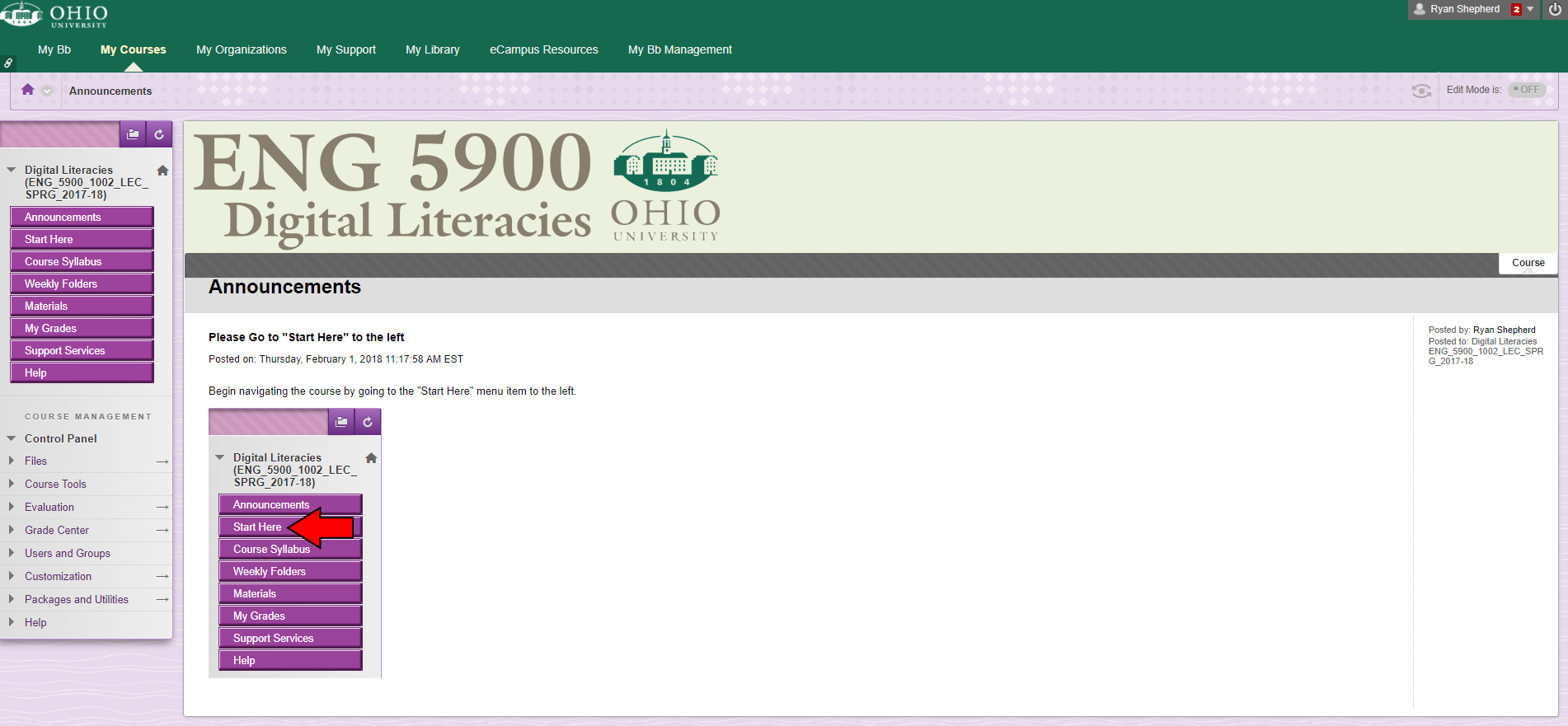Collapse the Digital Literacies course menu triangle
Viewport: 1568px width, 726px height.
[x=12, y=170]
